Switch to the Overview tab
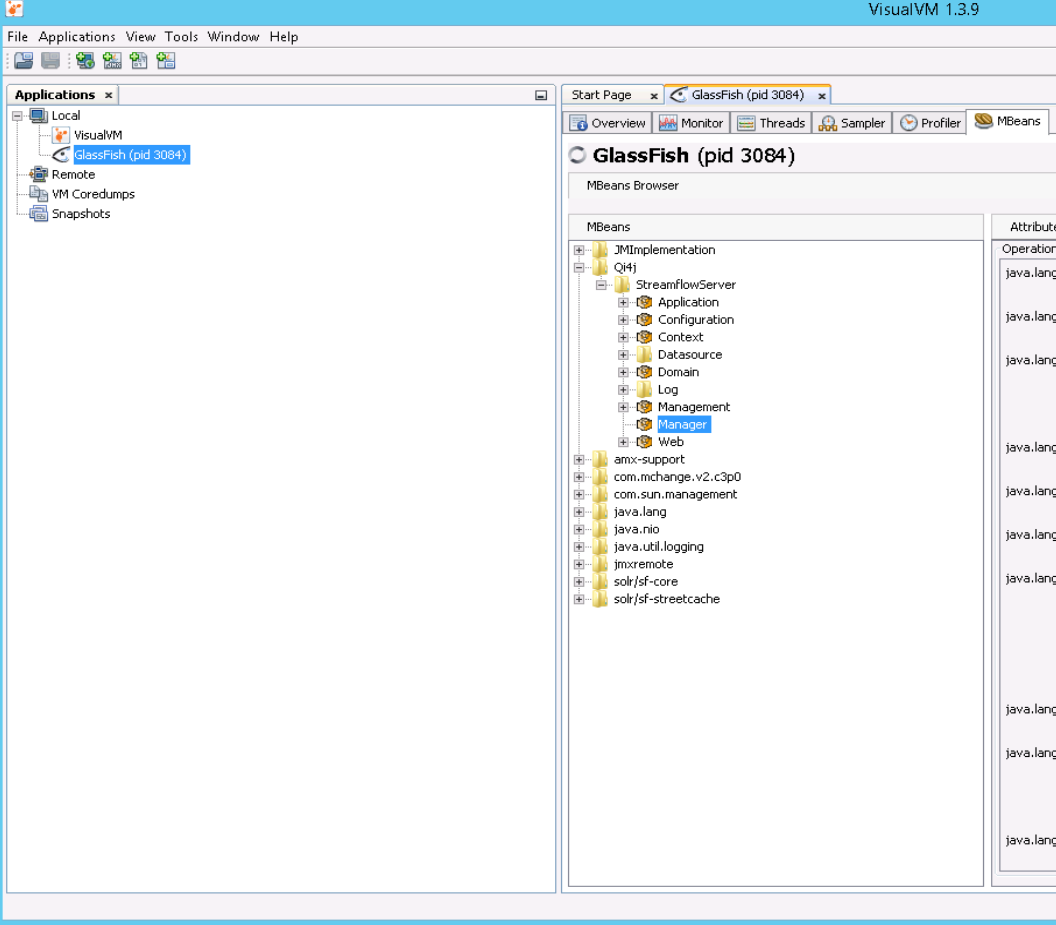The height and width of the screenshot is (925, 1056). coord(607,123)
